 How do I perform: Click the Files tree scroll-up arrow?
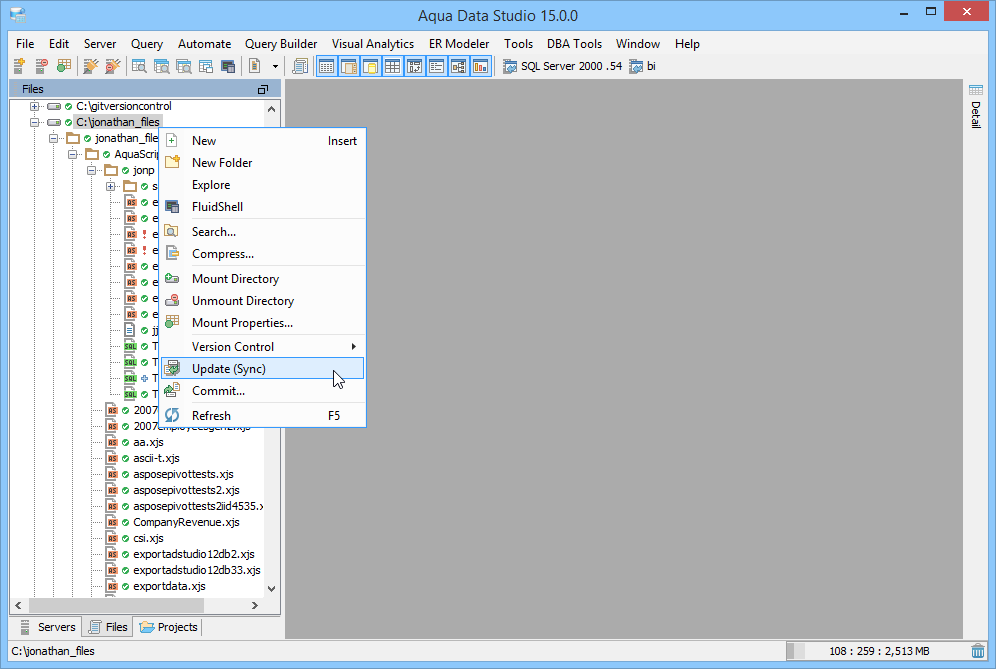[x=271, y=109]
